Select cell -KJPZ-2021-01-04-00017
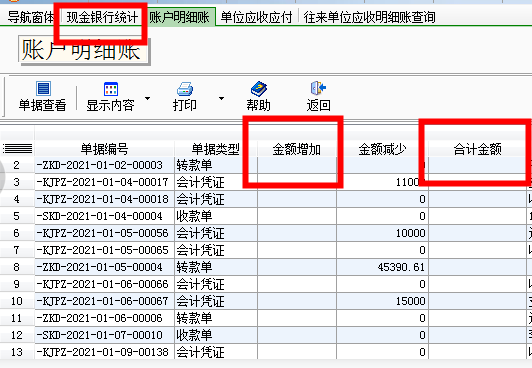This screenshot has width=532, height=368. pos(104,182)
